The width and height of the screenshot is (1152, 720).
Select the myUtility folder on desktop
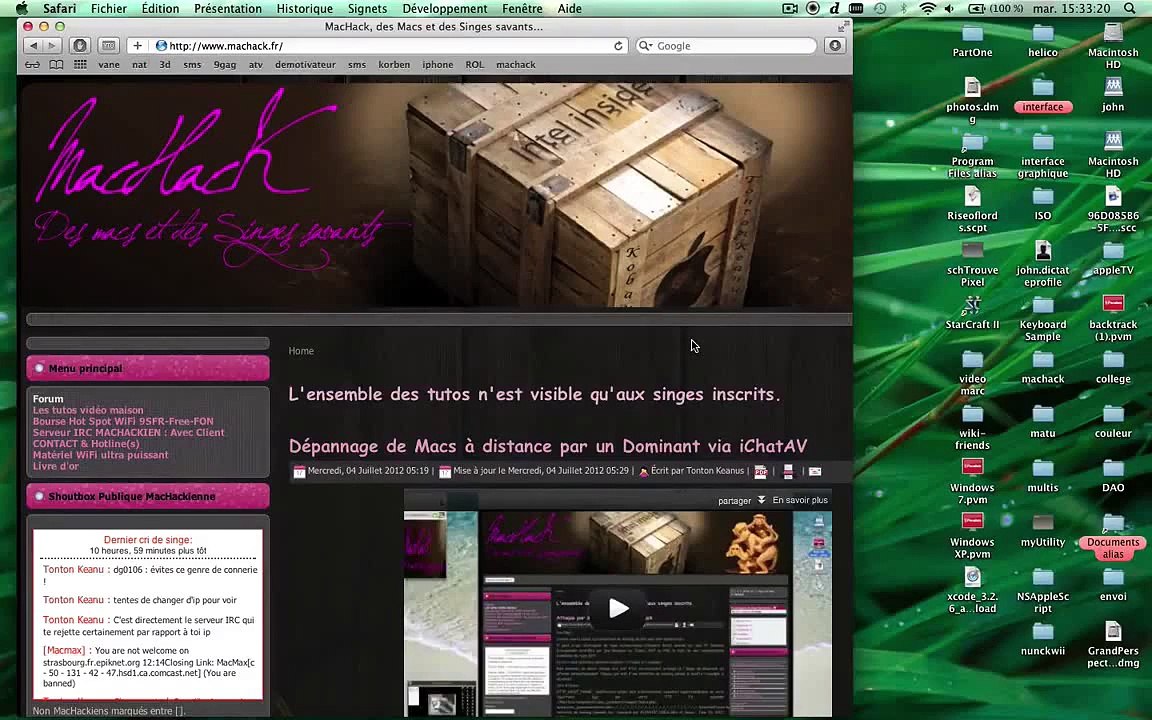point(1043,529)
